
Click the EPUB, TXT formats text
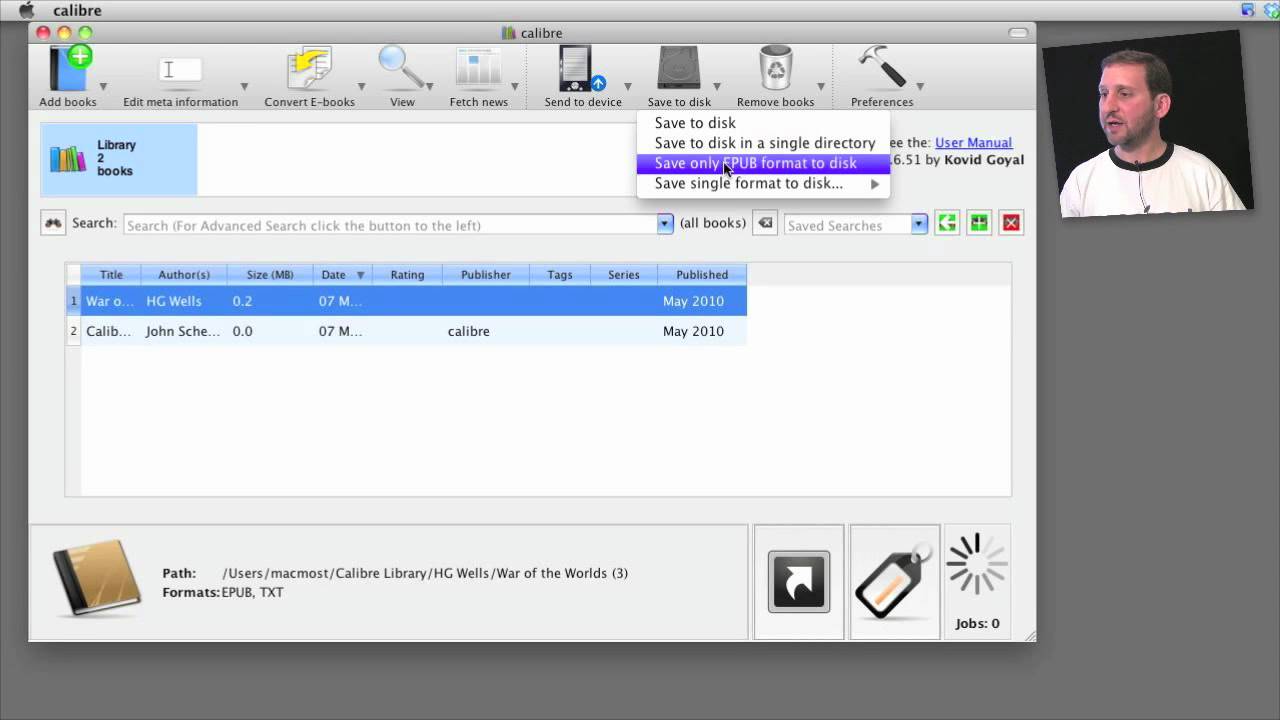pyautogui.click(x=253, y=592)
